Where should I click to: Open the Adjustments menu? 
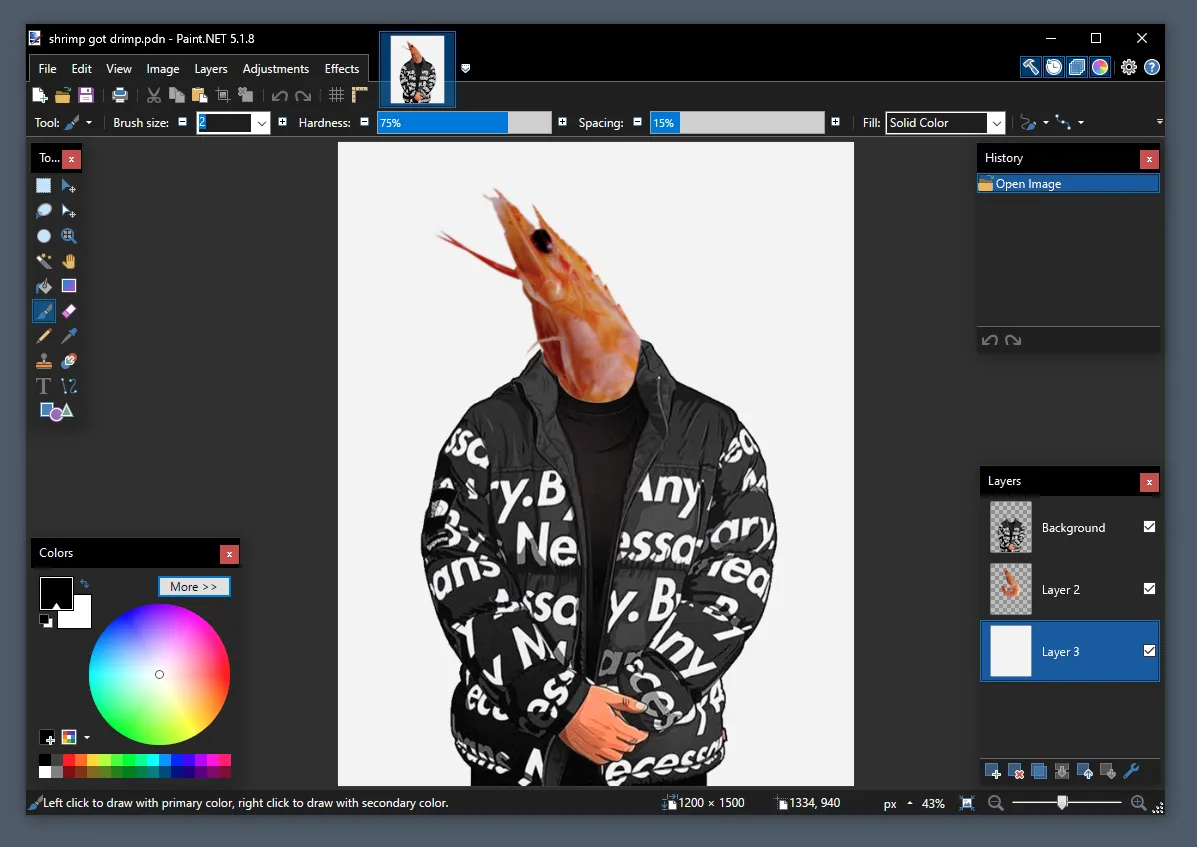[x=276, y=68]
